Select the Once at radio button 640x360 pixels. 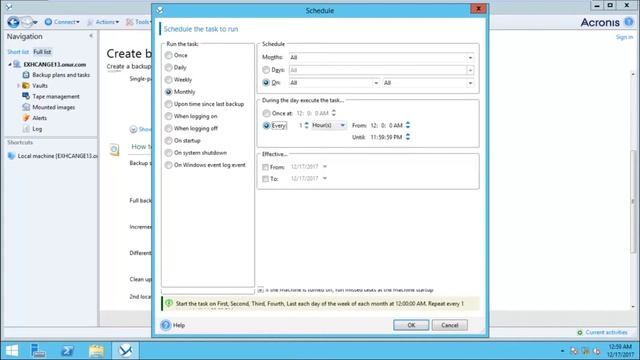click(x=266, y=113)
